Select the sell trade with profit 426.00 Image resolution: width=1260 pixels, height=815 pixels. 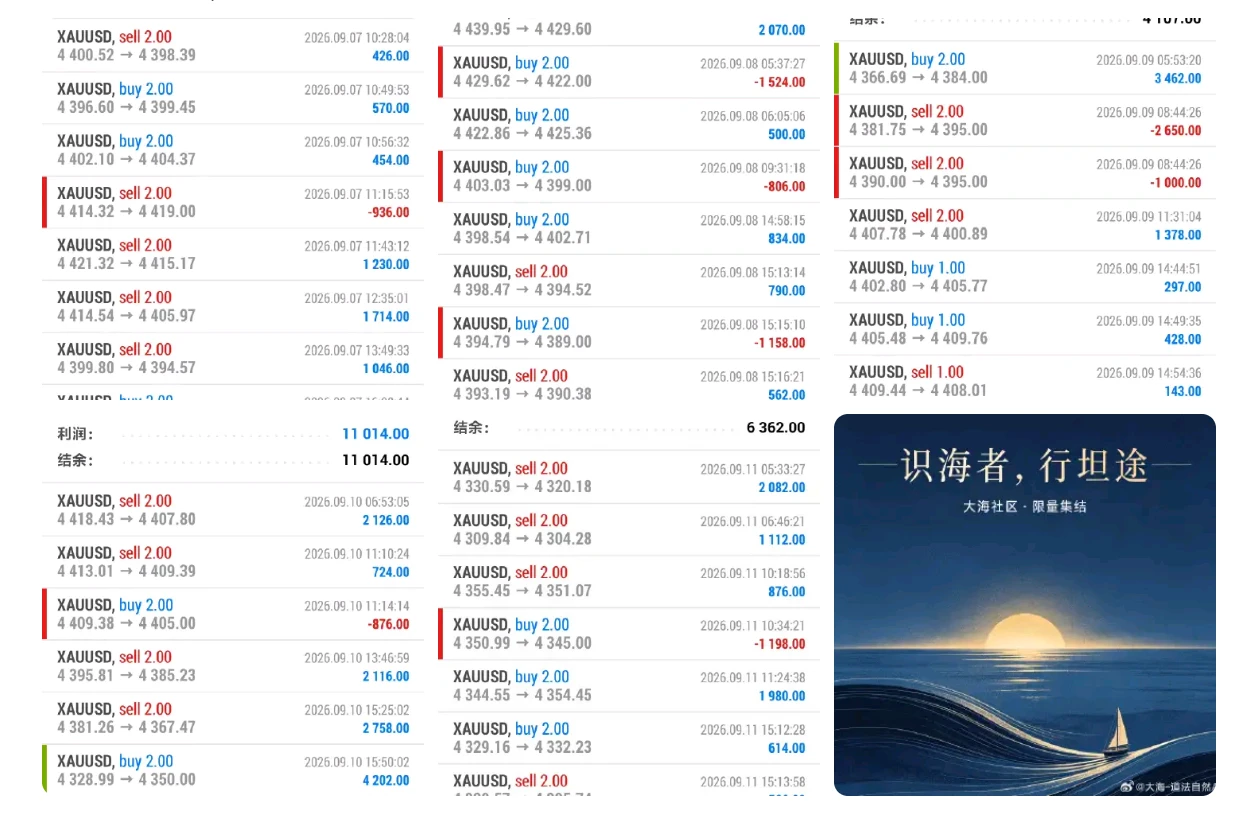tap(233, 46)
